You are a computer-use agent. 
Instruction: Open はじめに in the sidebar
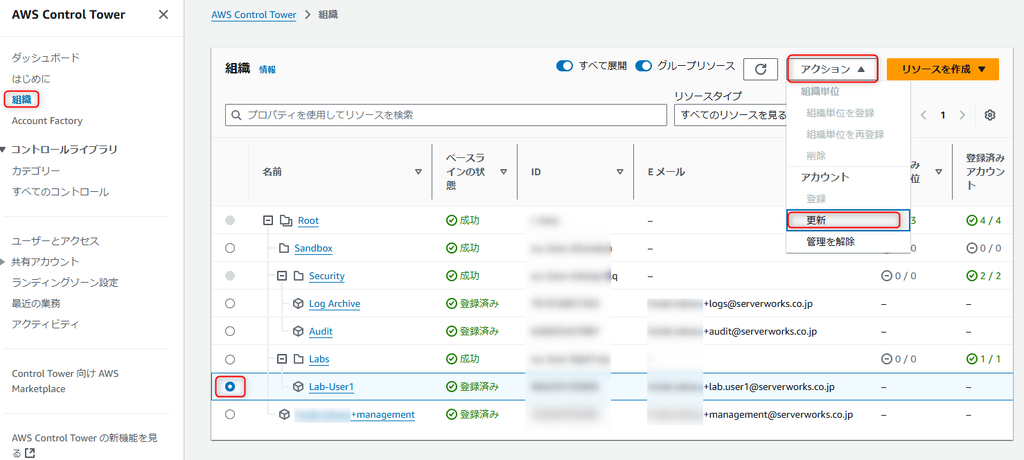[31, 78]
